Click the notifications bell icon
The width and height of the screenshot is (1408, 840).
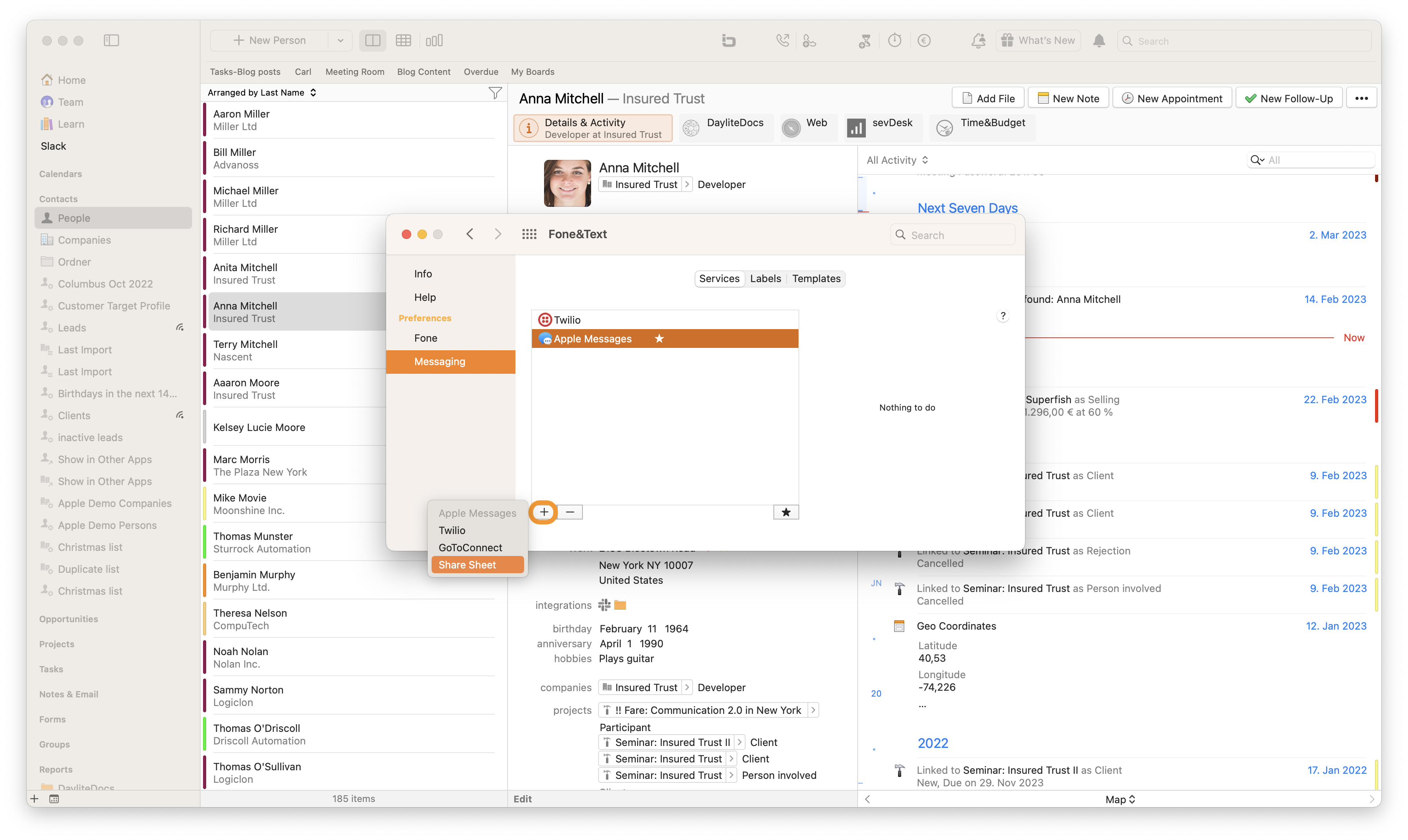1099,40
